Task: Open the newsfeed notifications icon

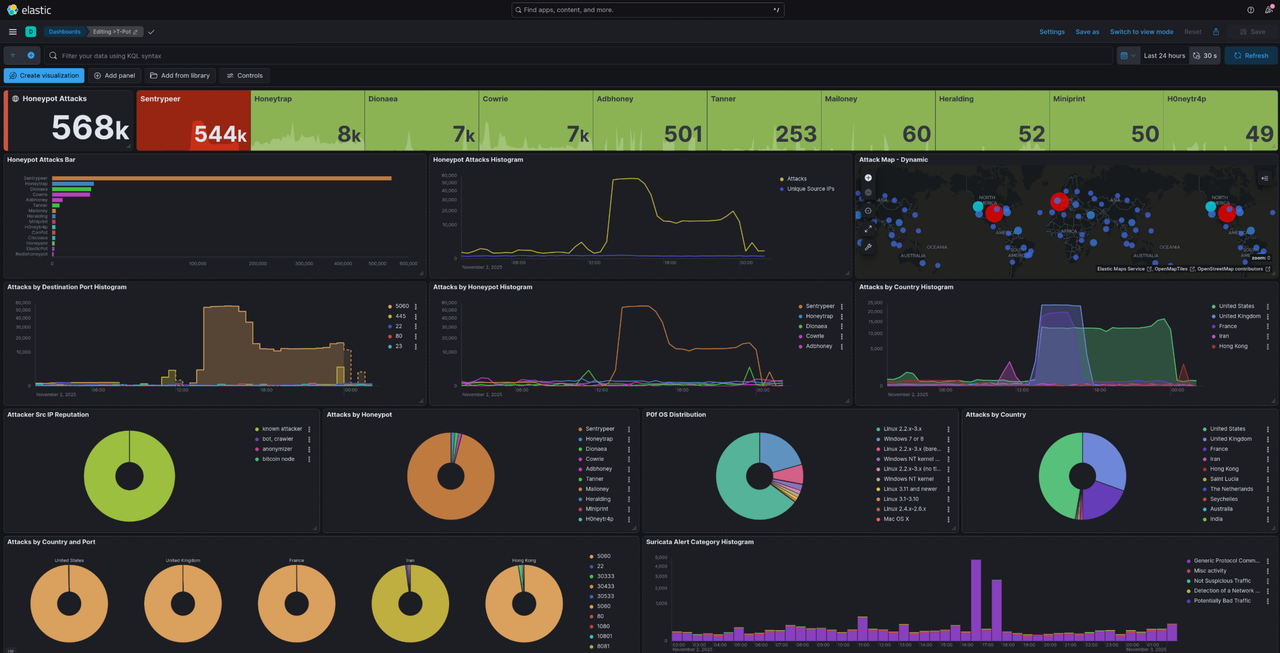Action: pos(1268,9)
